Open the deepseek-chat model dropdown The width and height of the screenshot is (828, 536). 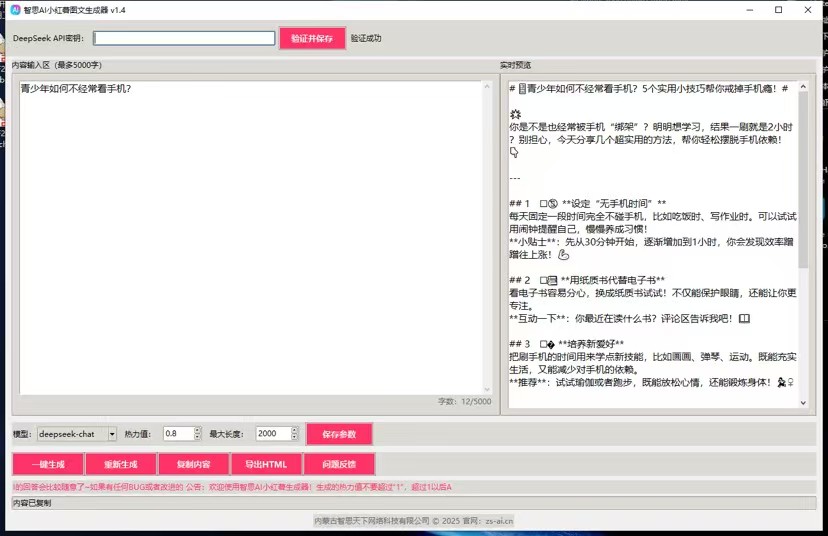pos(112,434)
